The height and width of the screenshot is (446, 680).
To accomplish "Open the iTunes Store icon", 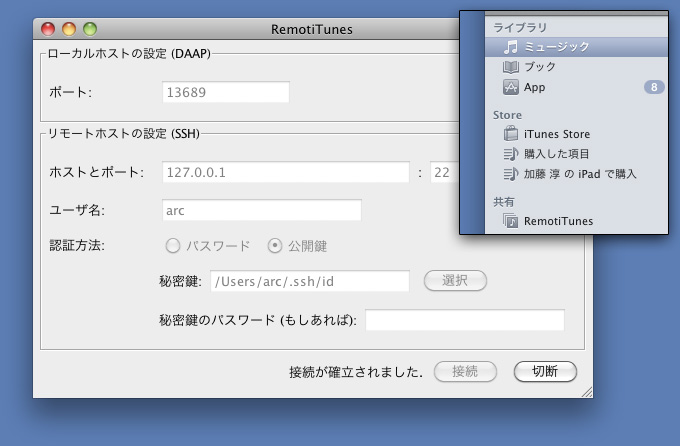I will pos(511,134).
